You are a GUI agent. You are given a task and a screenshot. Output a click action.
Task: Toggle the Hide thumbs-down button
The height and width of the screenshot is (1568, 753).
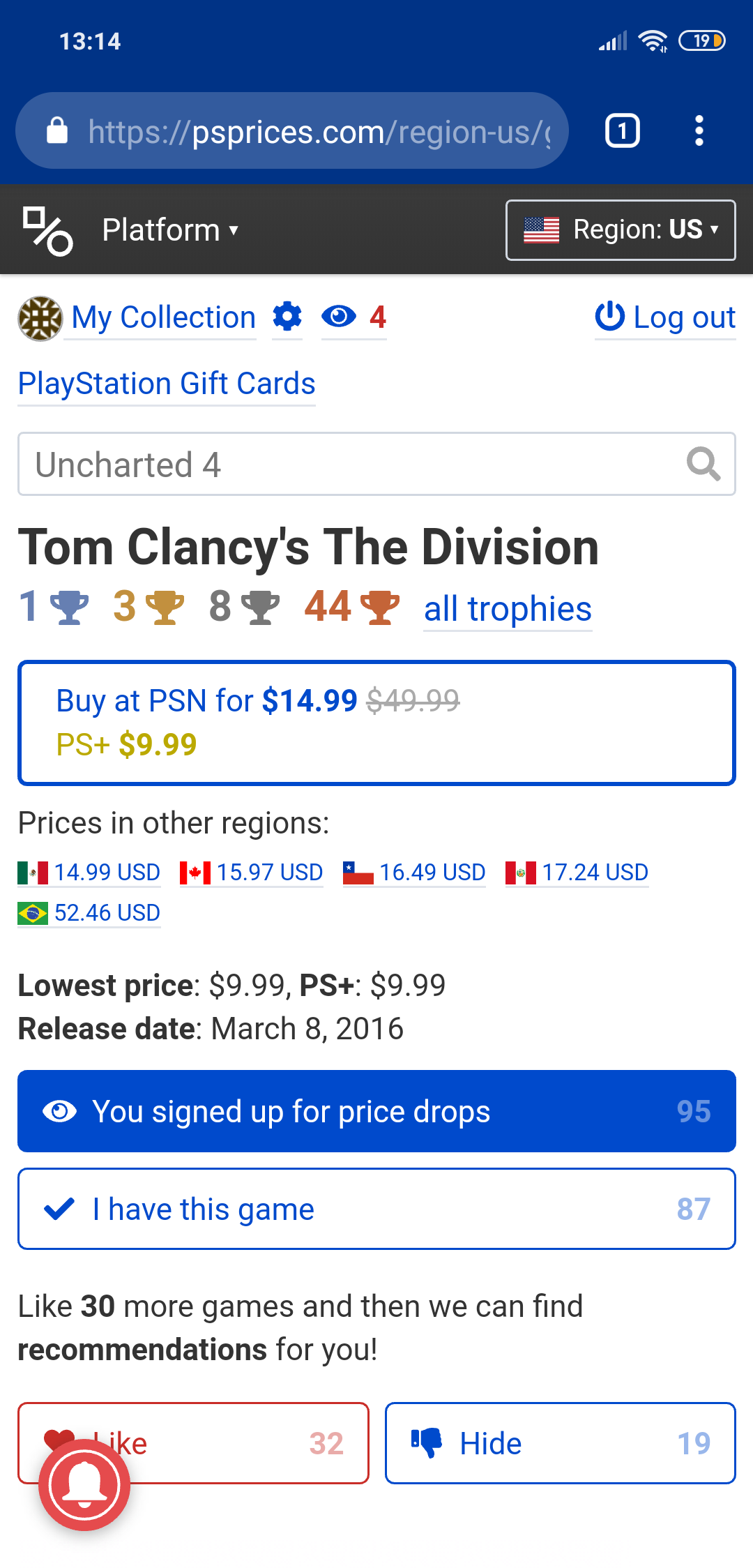tap(560, 1443)
